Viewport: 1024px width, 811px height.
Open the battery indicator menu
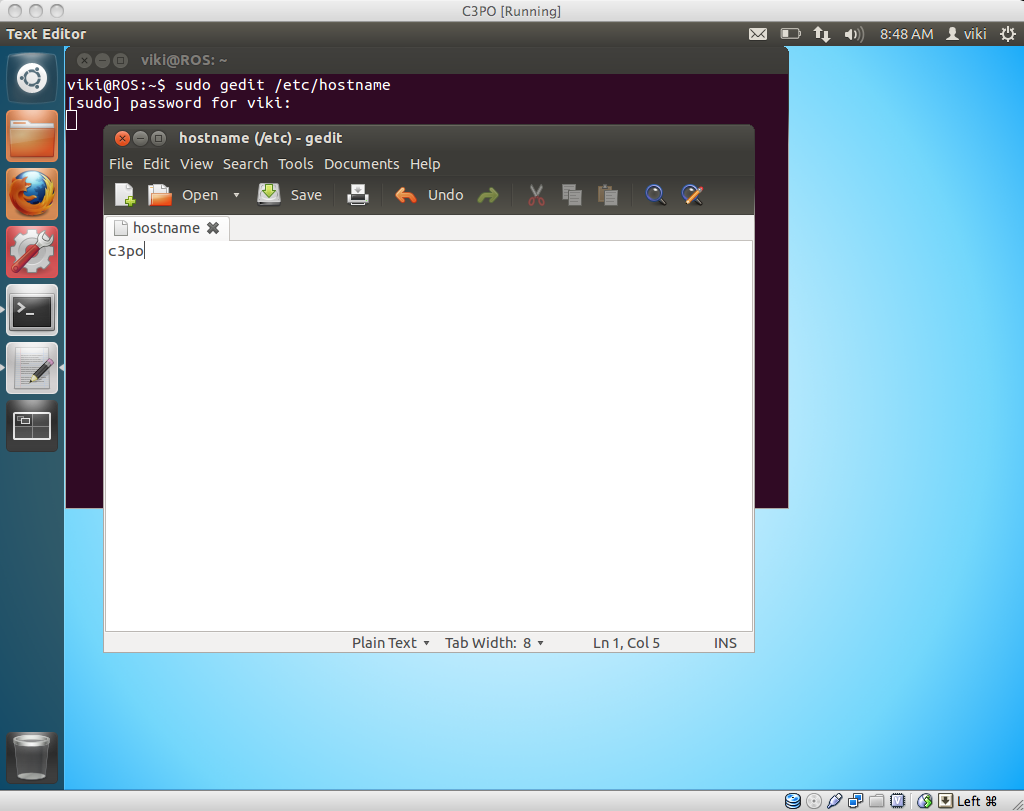click(x=790, y=34)
